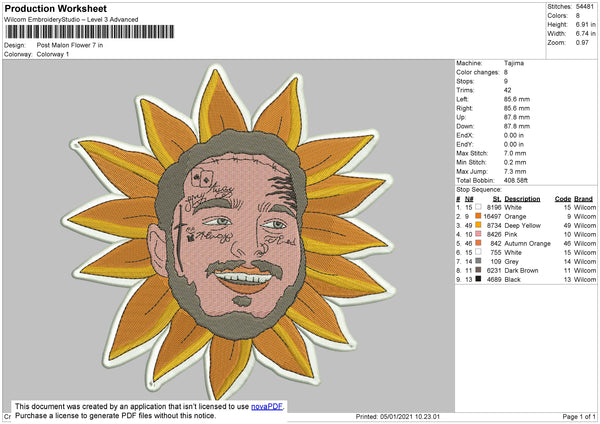Click the Stitches value 54481

click(585, 7)
